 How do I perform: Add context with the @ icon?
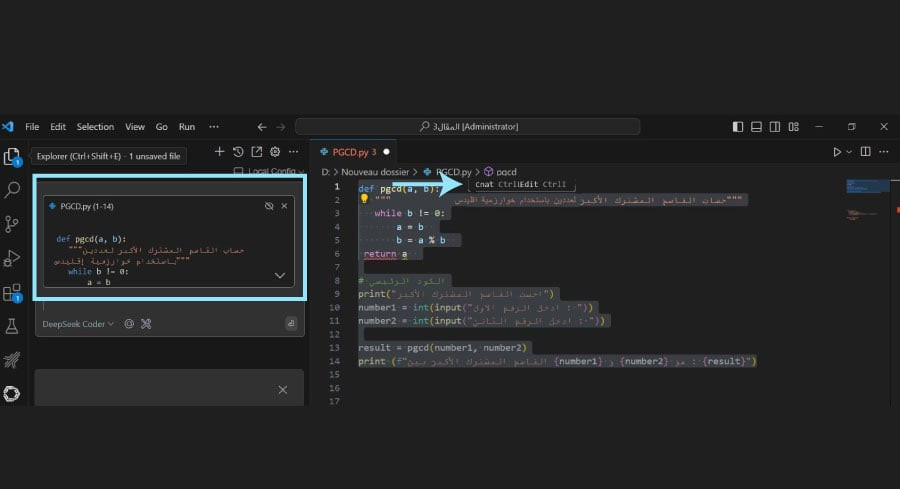(129, 324)
